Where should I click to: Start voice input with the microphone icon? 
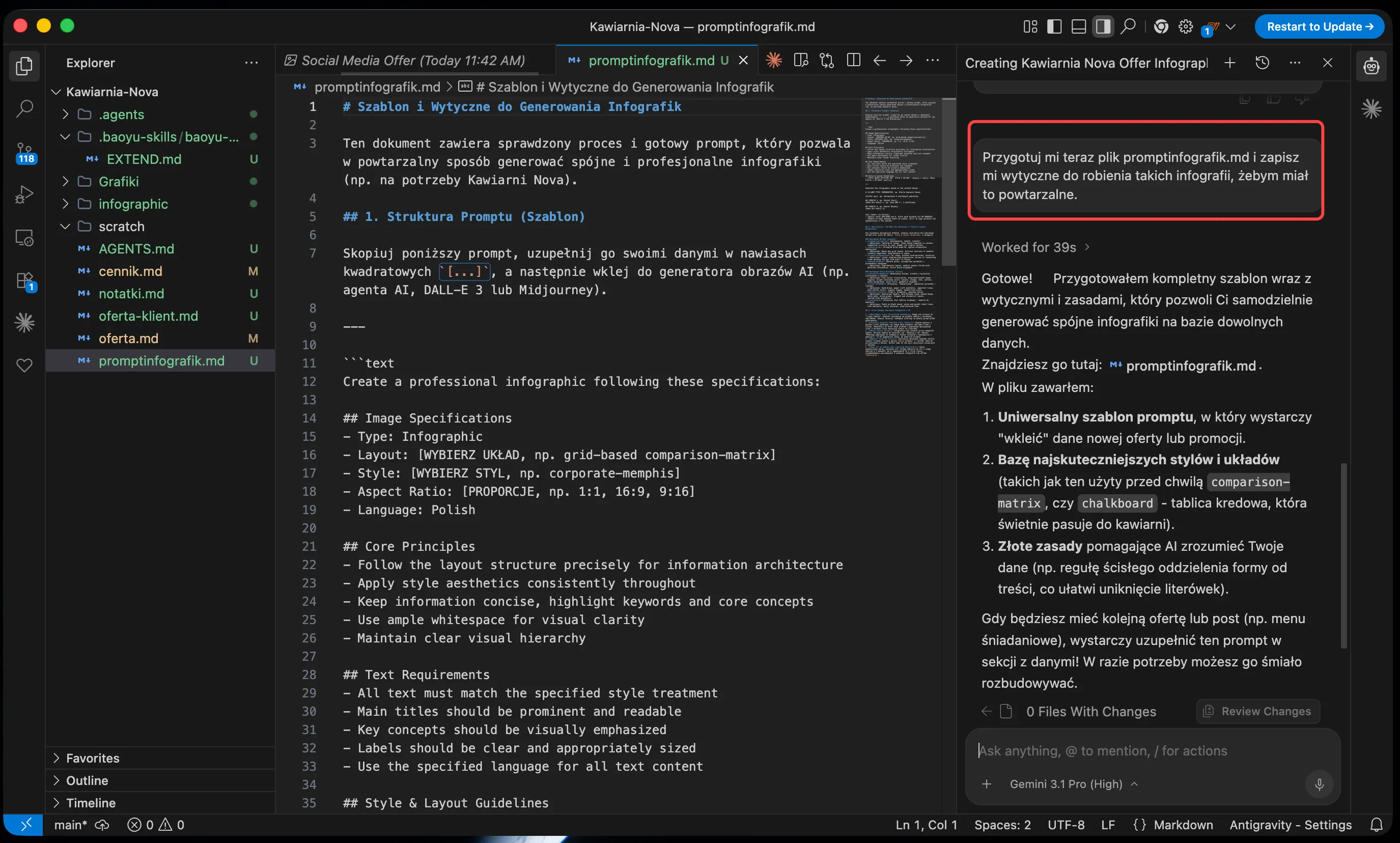tap(1320, 784)
